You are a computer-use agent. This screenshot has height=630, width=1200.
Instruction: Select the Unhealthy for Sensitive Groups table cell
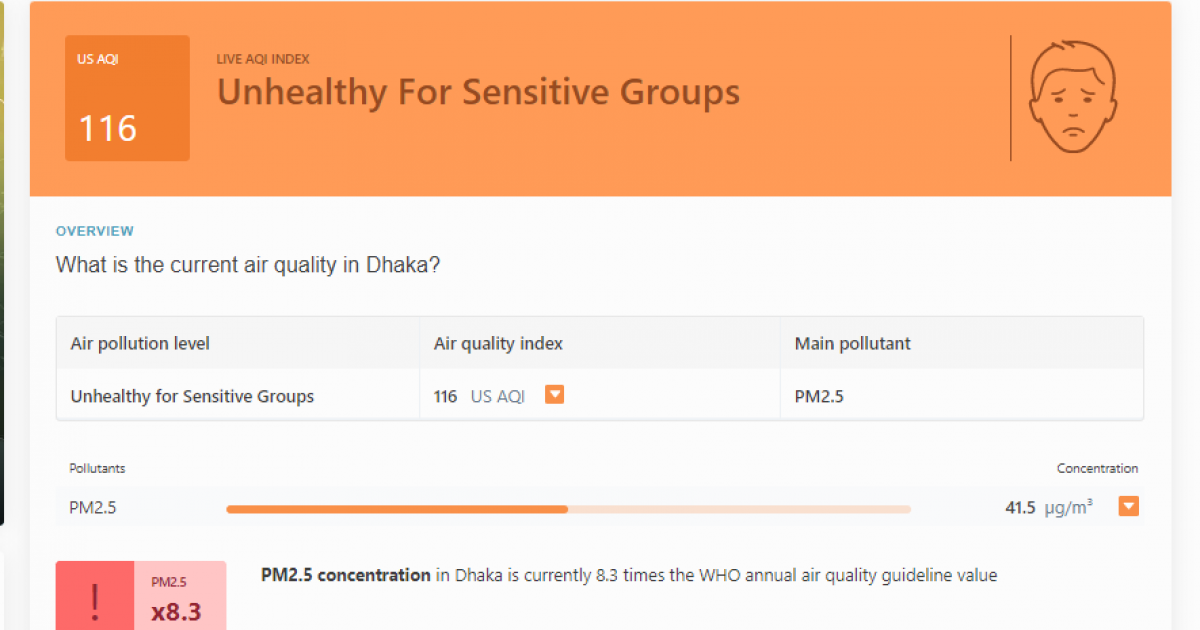(191, 395)
